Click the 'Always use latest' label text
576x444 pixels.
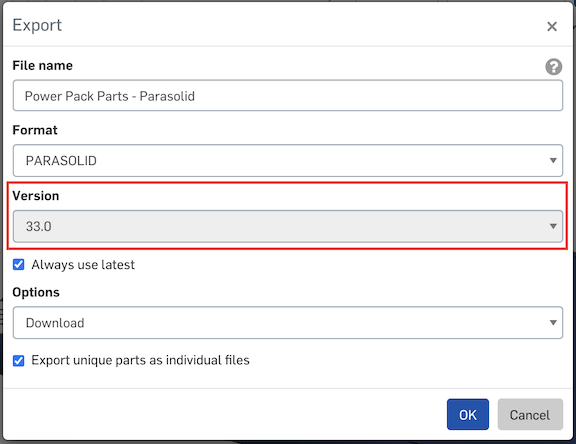[83, 265]
